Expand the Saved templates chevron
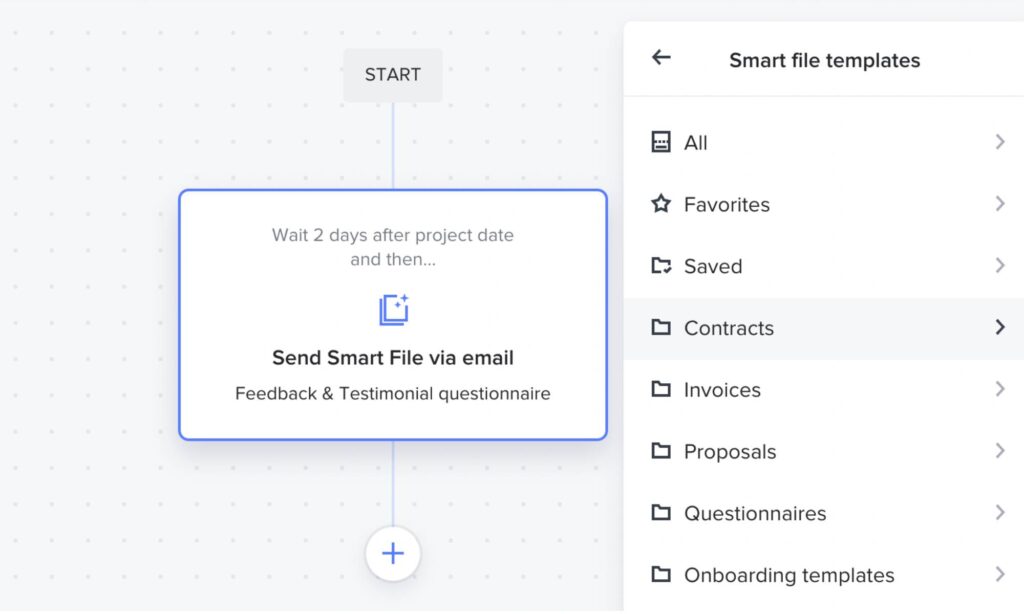The image size is (1024, 614). [1001, 266]
